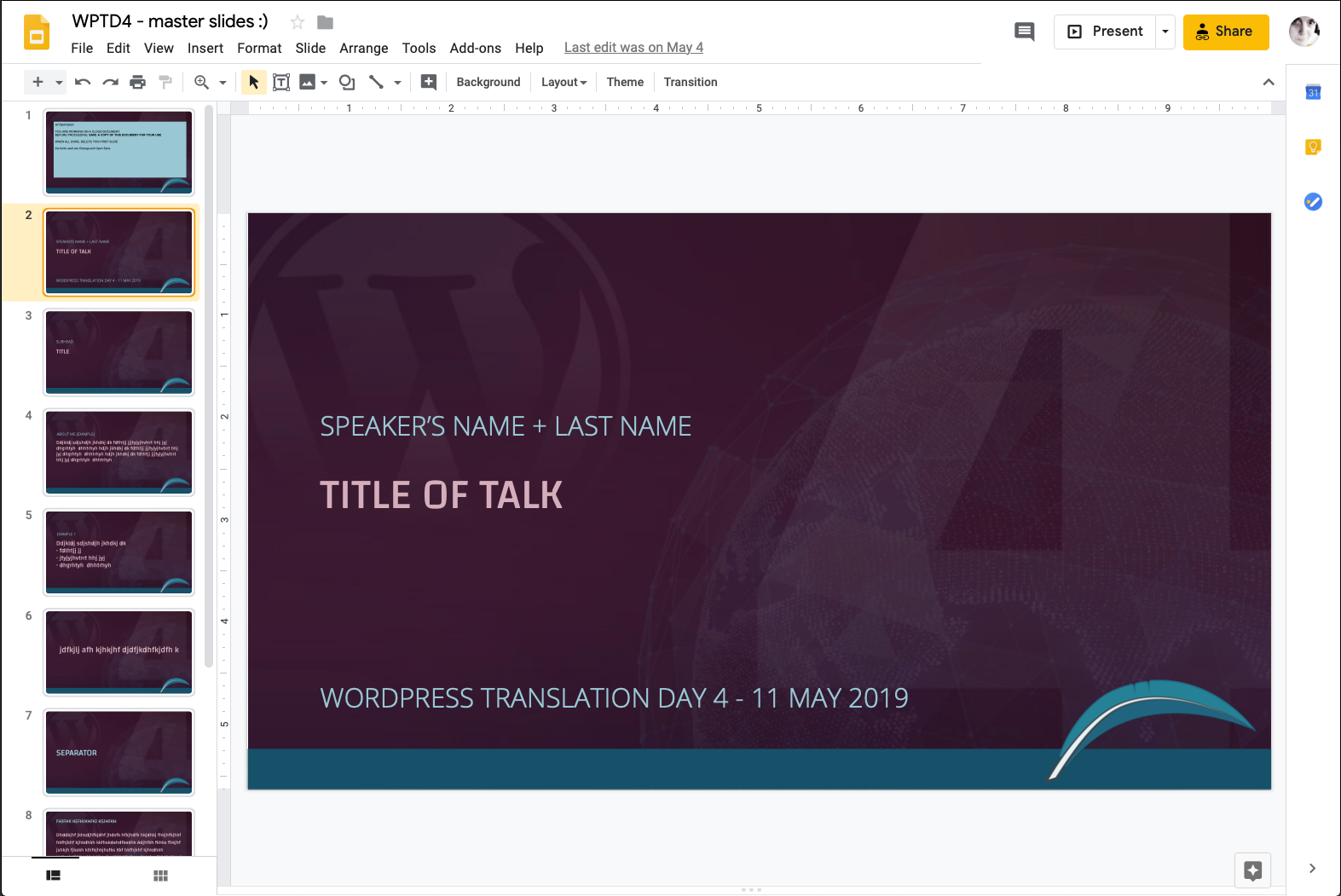Open the View menu
Screen dimensions: 1341x896
[x=159, y=48]
